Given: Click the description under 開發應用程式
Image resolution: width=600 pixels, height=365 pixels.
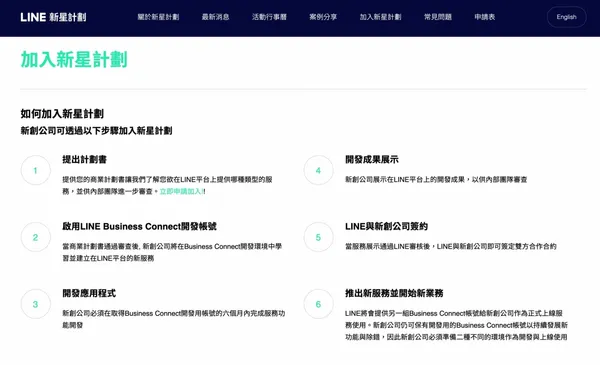Looking at the screenshot, I should pyautogui.click(x=174, y=319).
